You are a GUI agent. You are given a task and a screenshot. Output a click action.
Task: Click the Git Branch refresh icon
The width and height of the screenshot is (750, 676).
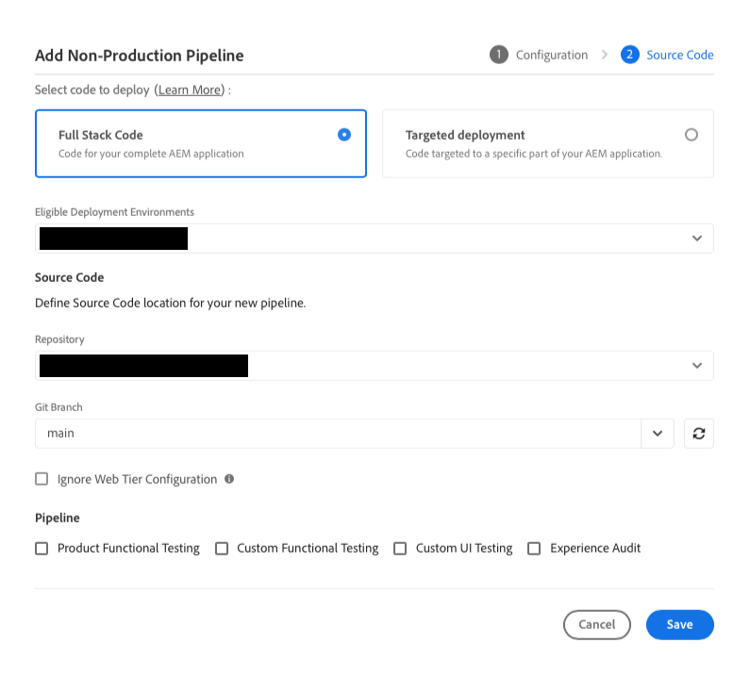(698, 433)
